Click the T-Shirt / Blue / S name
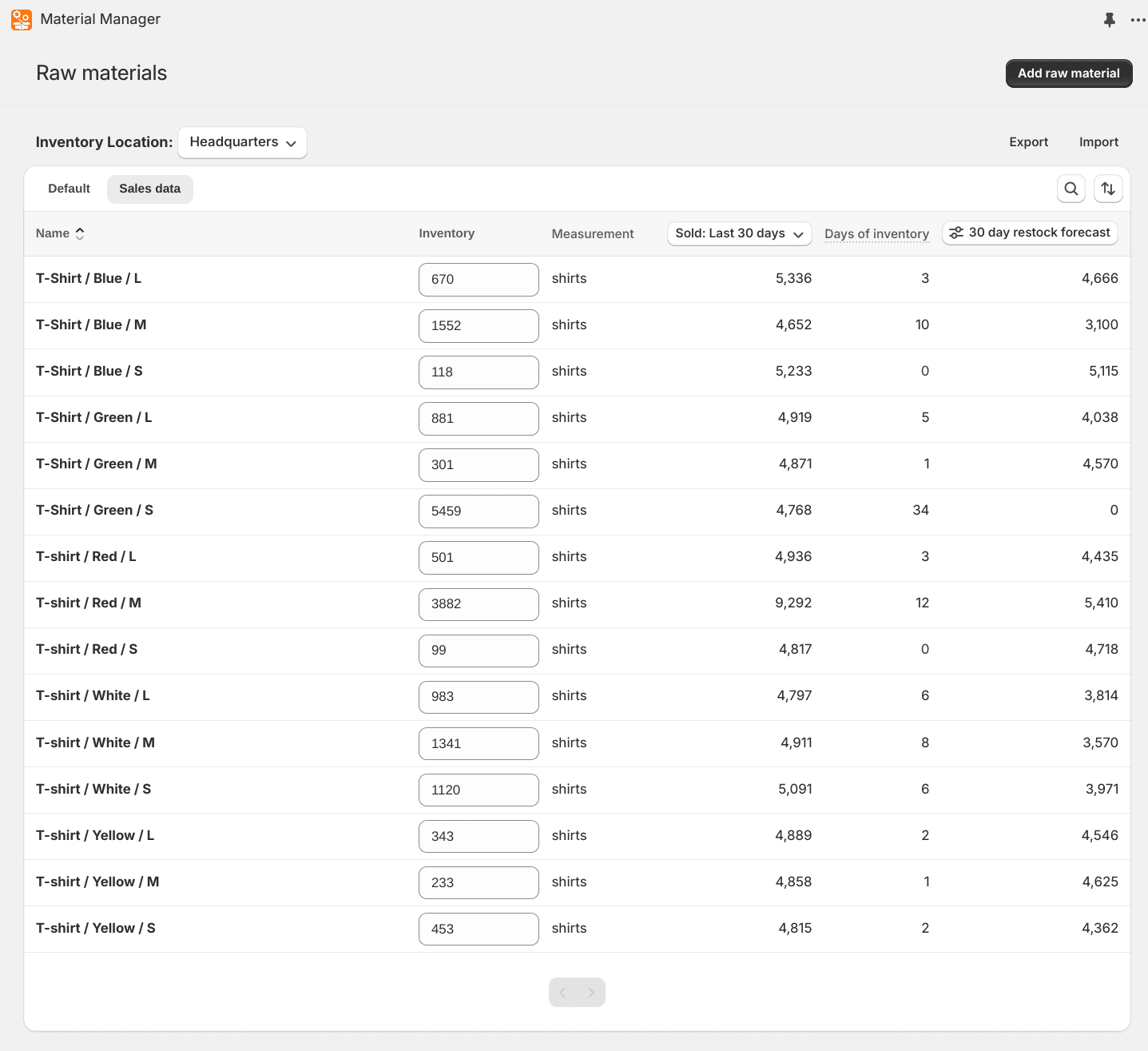1148x1051 pixels. pos(89,371)
